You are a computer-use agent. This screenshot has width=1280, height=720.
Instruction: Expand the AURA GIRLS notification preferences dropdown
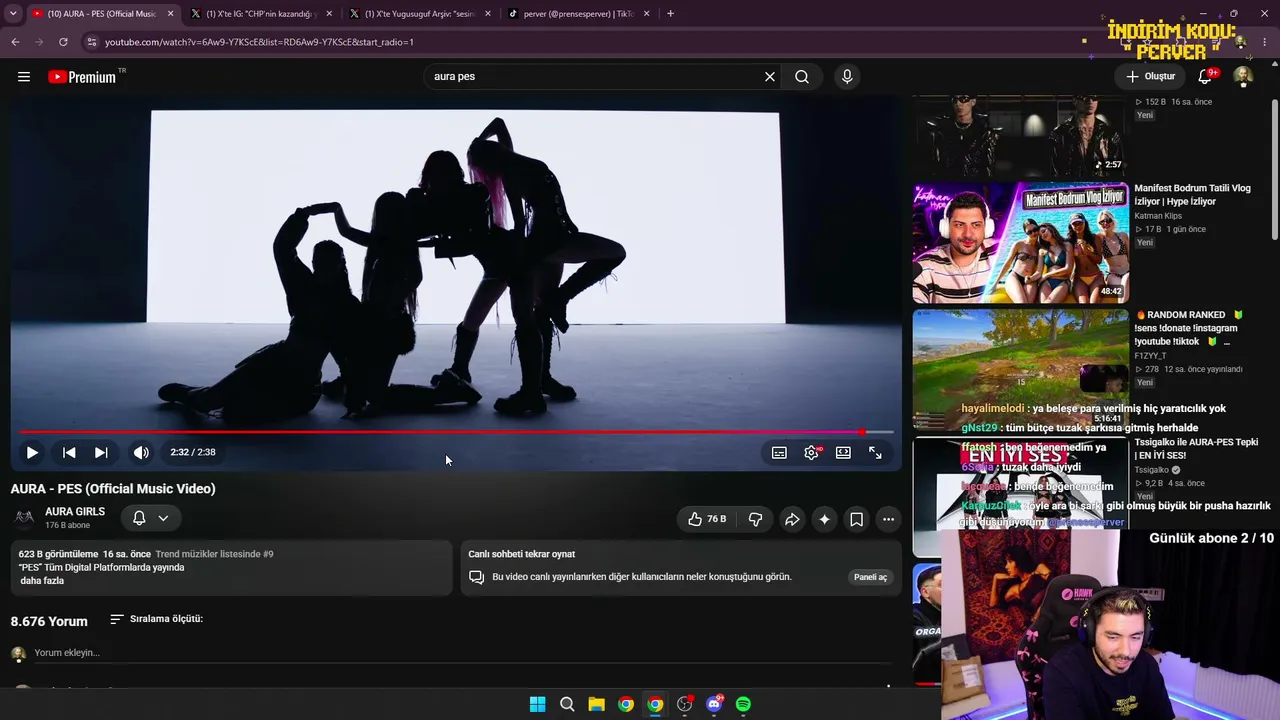(x=151, y=518)
